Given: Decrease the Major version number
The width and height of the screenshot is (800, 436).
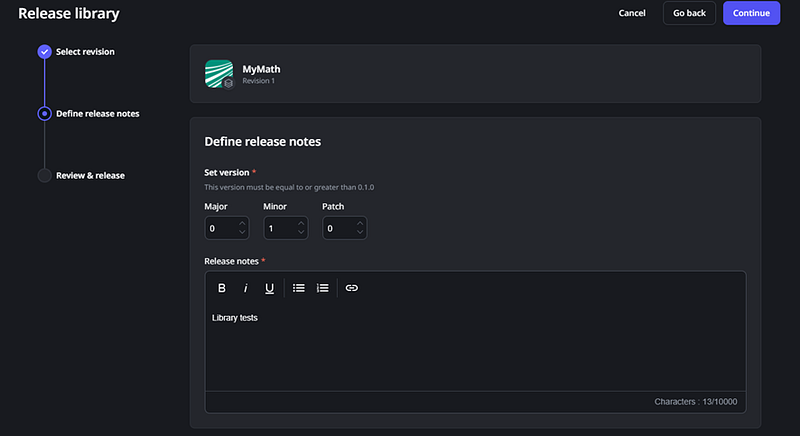Looking at the screenshot, I should (x=242, y=232).
